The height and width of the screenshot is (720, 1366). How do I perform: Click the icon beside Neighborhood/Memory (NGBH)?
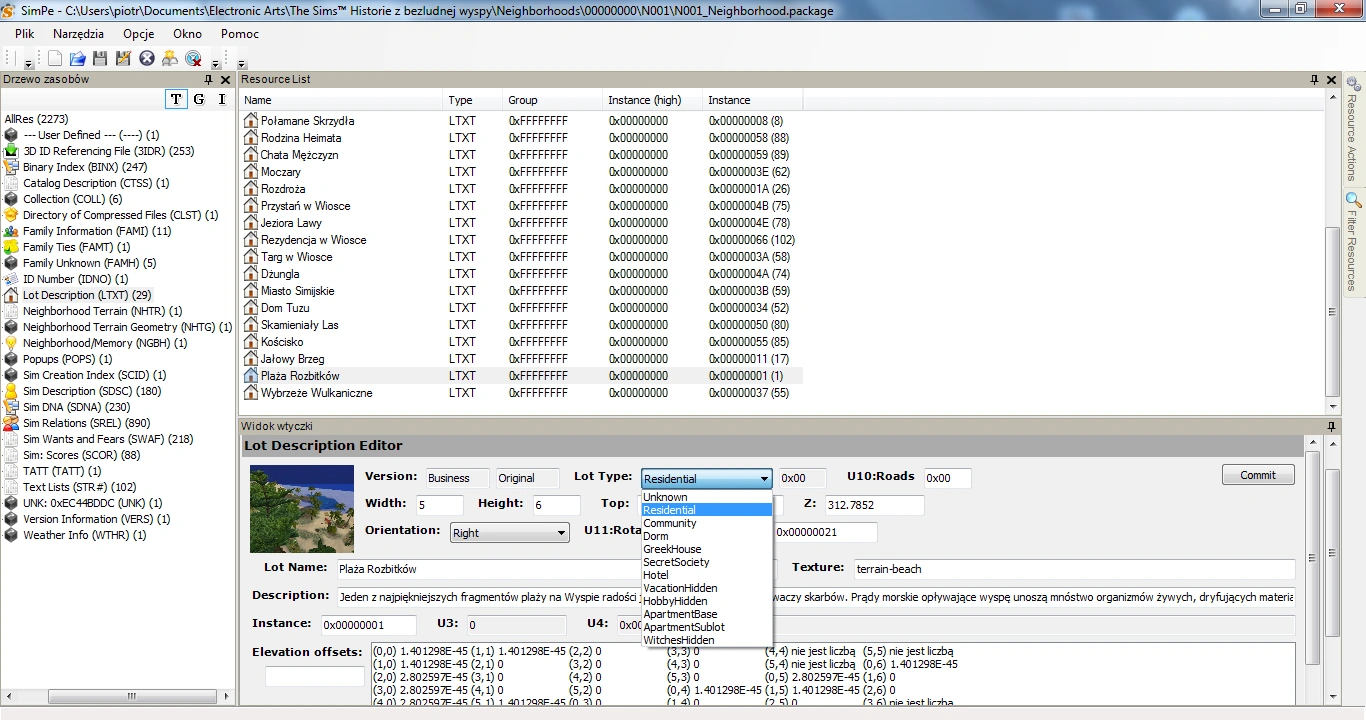click(11, 343)
